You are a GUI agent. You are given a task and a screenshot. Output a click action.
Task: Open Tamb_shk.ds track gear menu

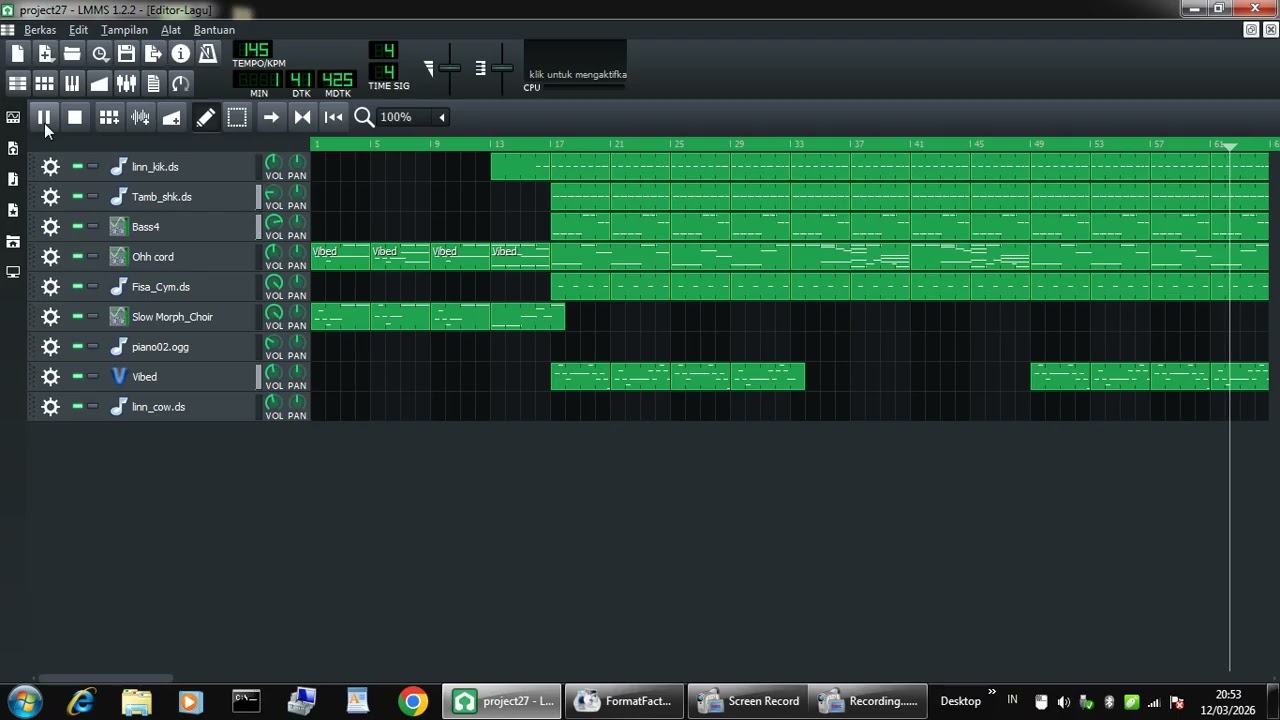click(50, 197)
